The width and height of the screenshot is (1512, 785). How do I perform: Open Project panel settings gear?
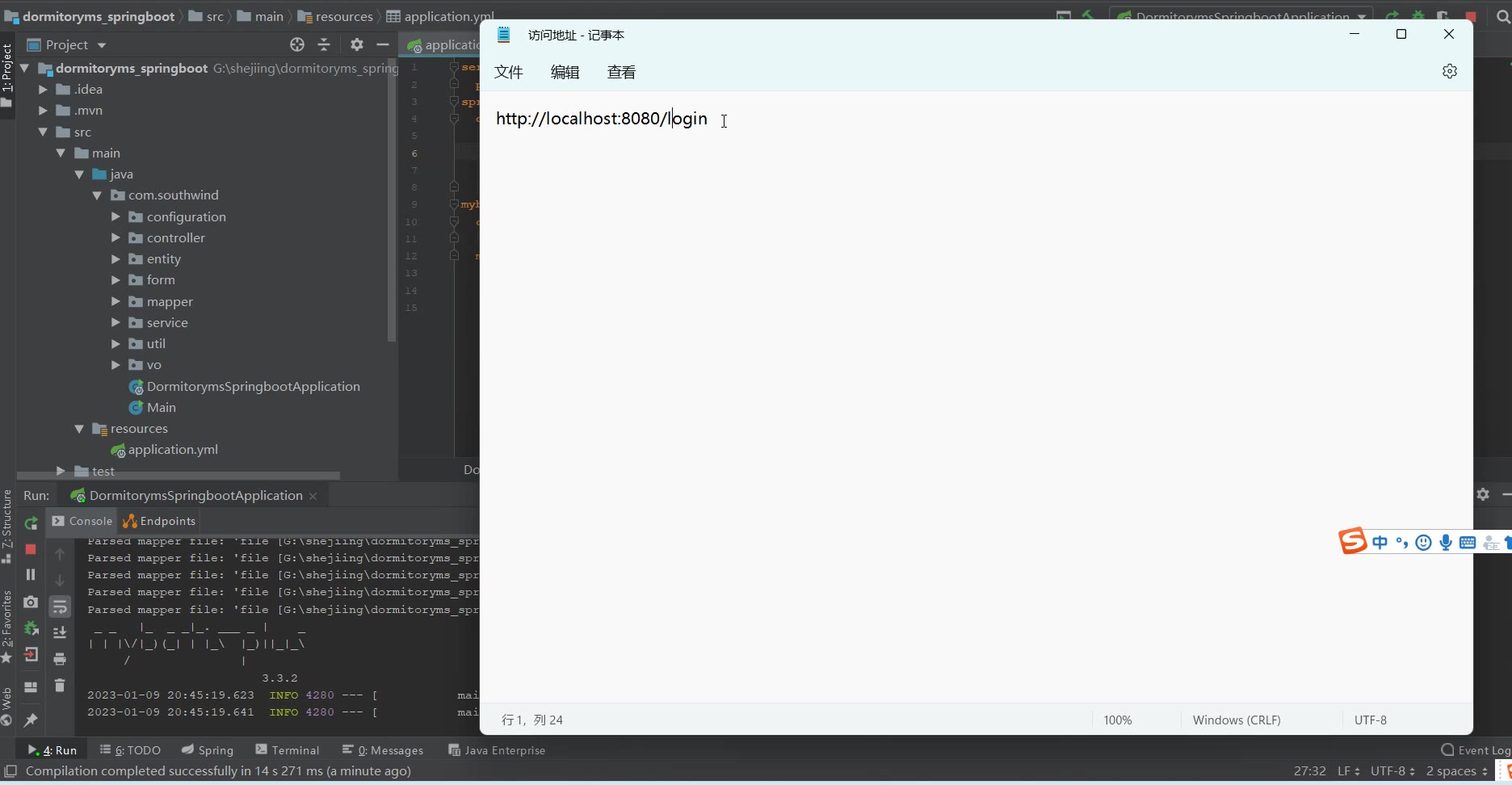[x=357, y=44]
